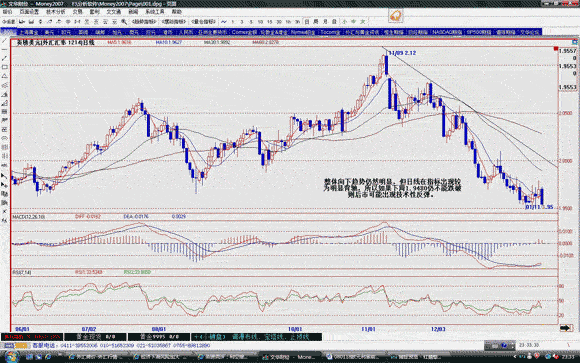Expand the 摆动指标 indicator dropdown
This screenshot has height=363, width=580.
[x=174, y=22]
